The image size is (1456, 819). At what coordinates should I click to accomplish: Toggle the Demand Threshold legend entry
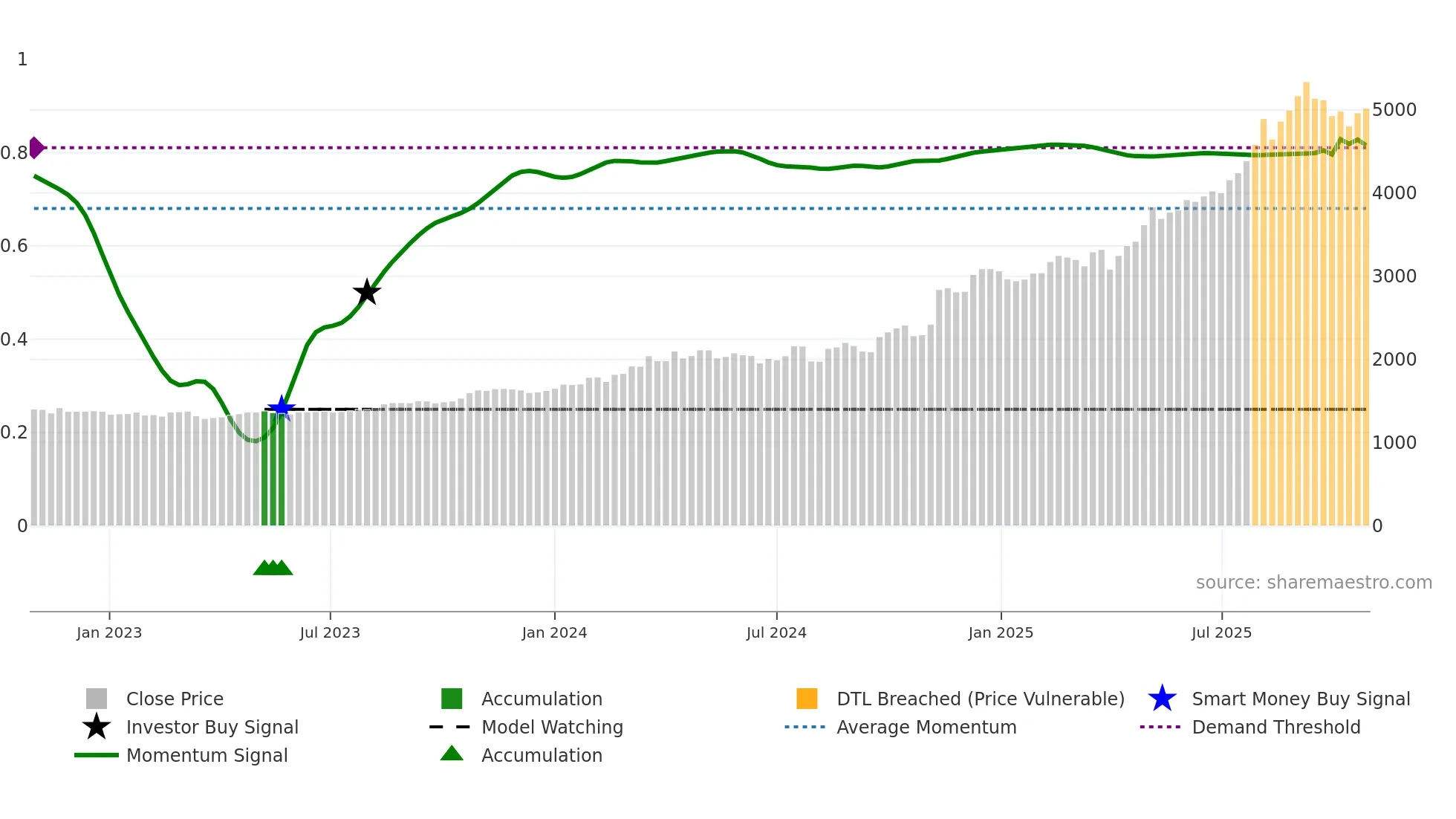point(1275,727)
